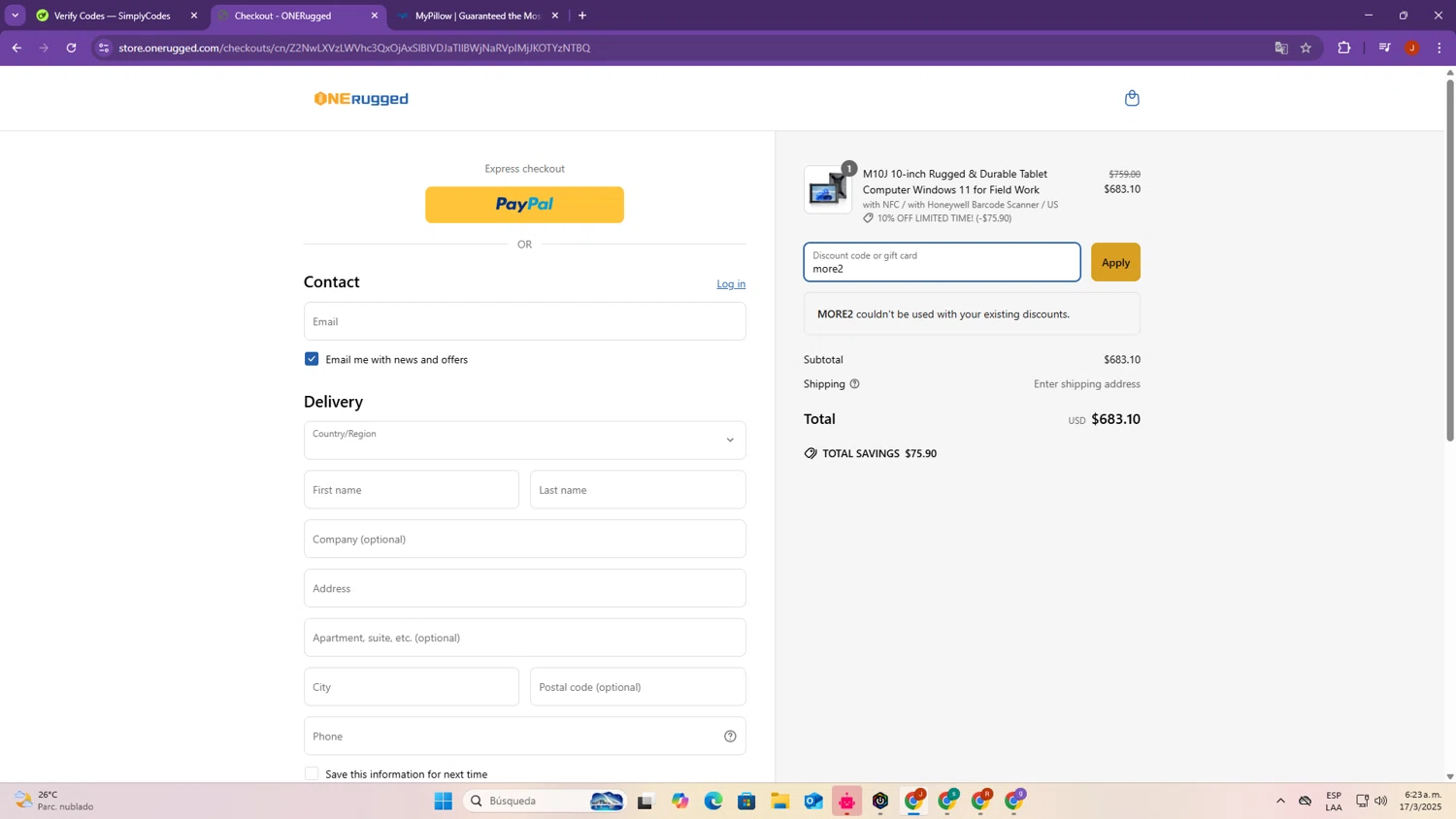Switch the ESP LAA keyboard language indicator
Screen dimensions: 1456x819
coord(1334,801)
